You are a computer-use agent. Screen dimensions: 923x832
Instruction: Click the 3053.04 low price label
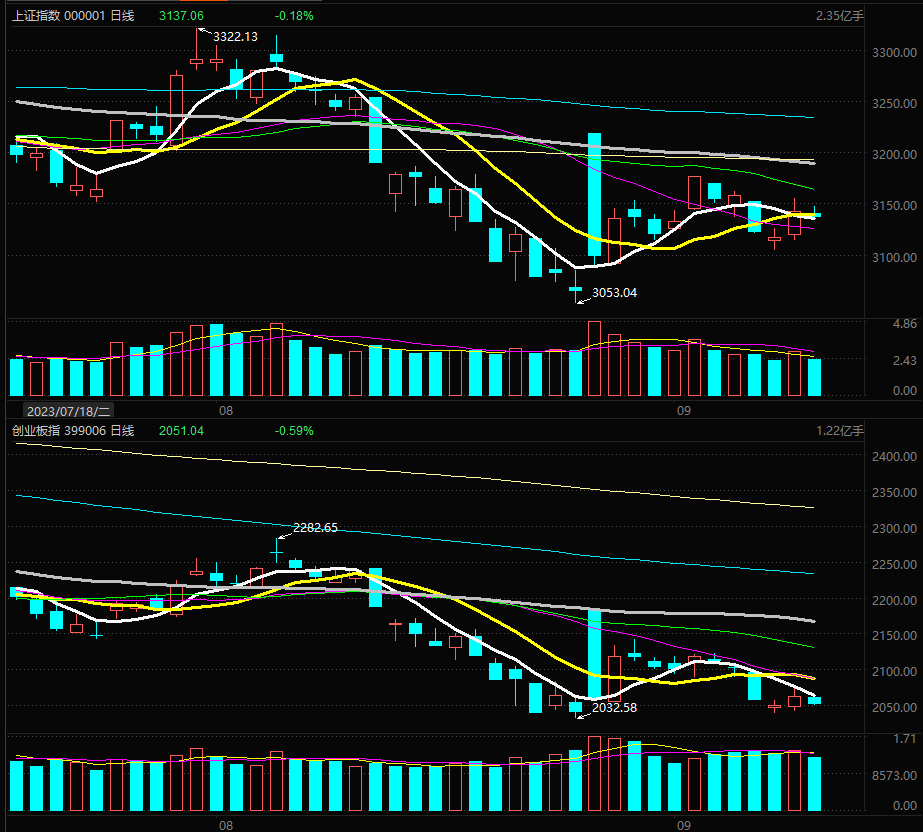pos(614,293)
